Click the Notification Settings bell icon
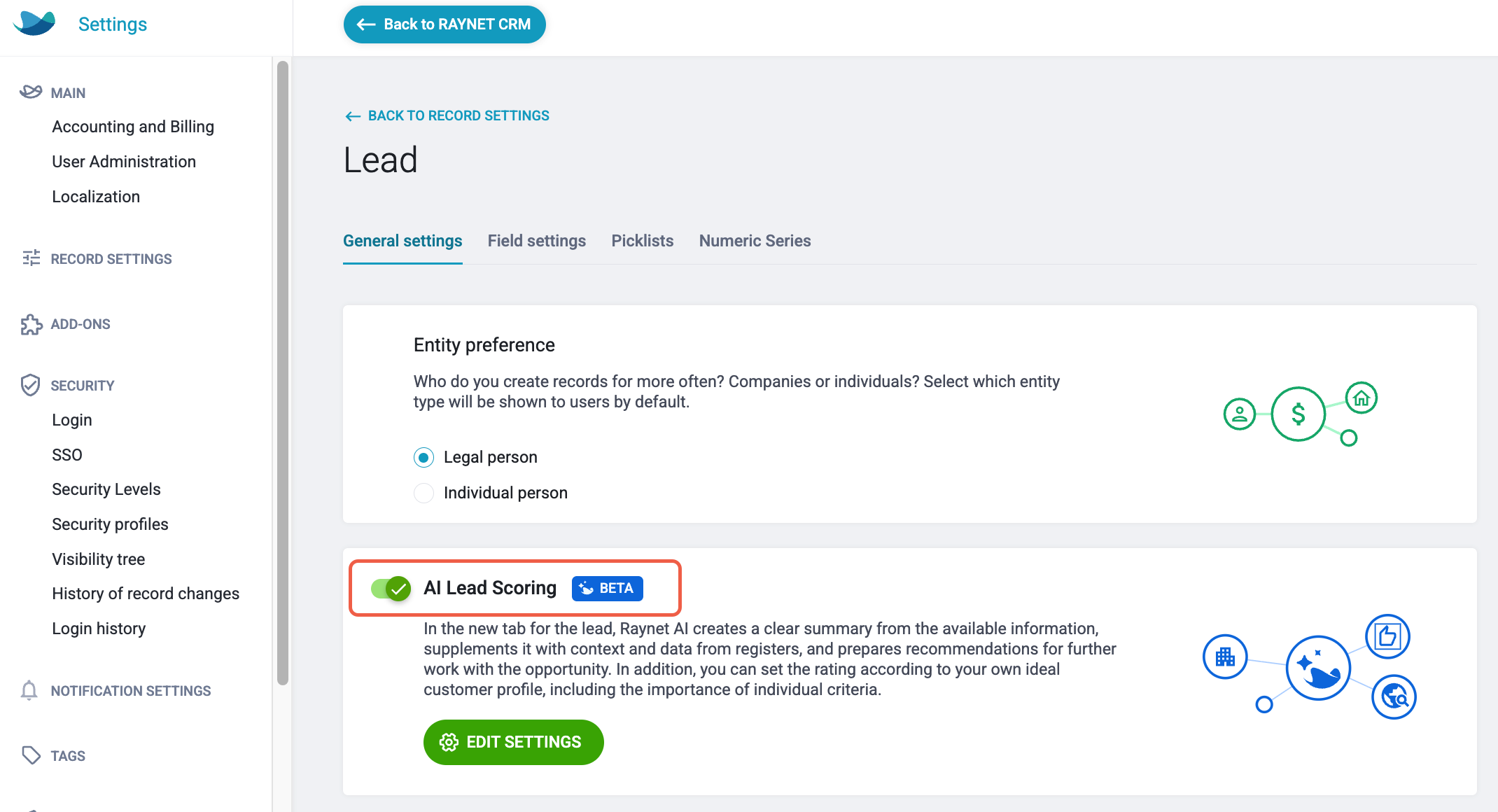 click(29, 690)
